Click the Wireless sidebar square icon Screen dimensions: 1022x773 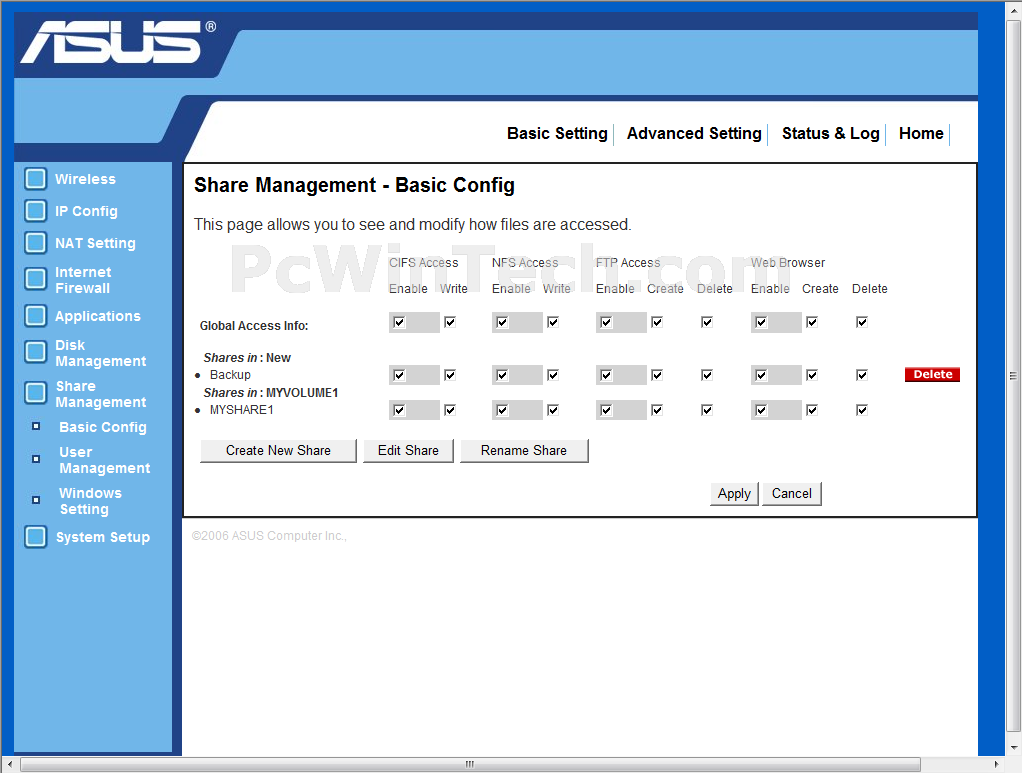tap(35, 179)
